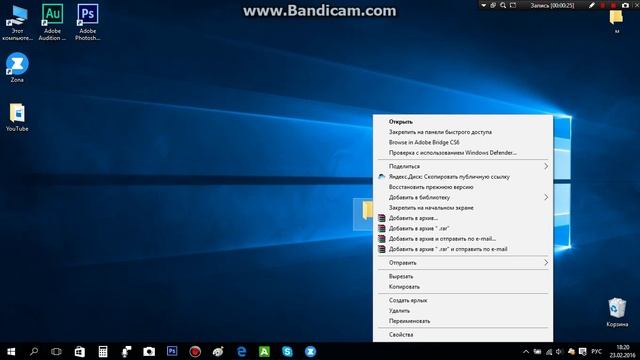Open the Camera app in taskbar
Image resolution: width=640 pixels, height=360 pixels.
tap(149, 351)
